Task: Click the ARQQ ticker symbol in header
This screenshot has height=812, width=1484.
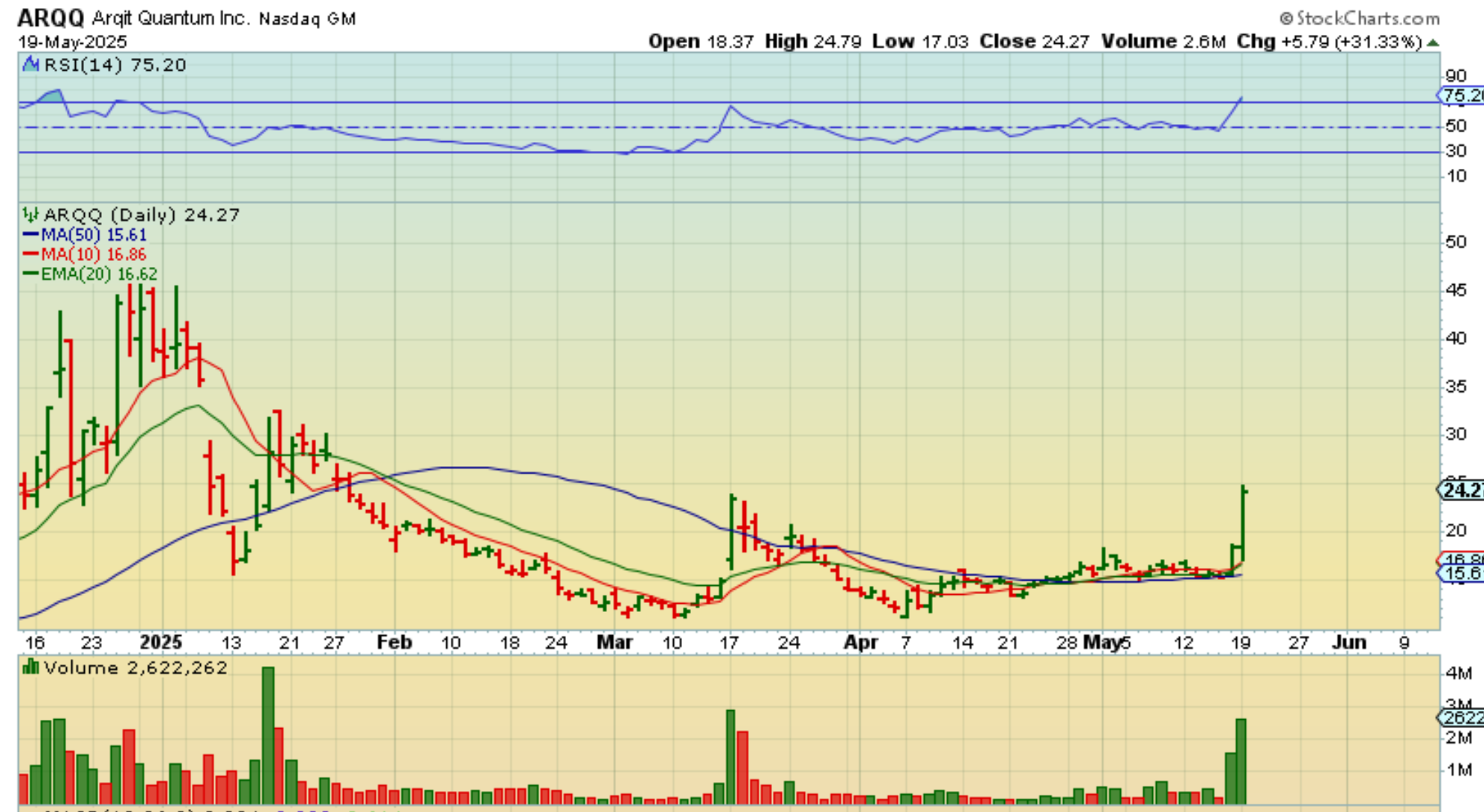Action: pos(51,18)
